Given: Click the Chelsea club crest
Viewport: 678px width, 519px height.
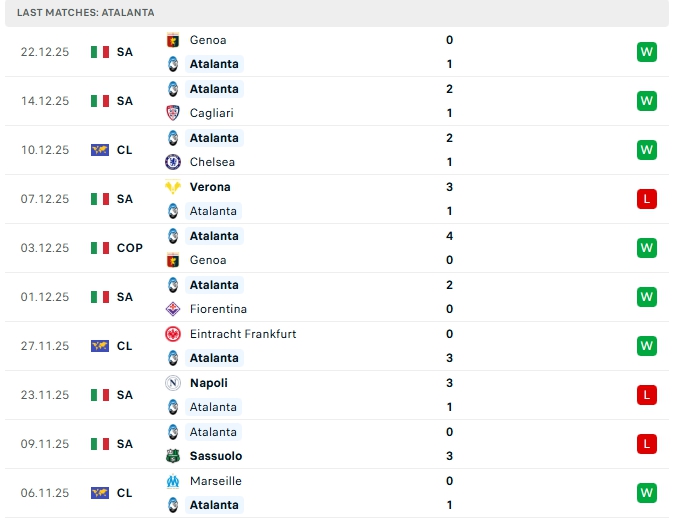Looking at the screenshot, I should [172, 162].
